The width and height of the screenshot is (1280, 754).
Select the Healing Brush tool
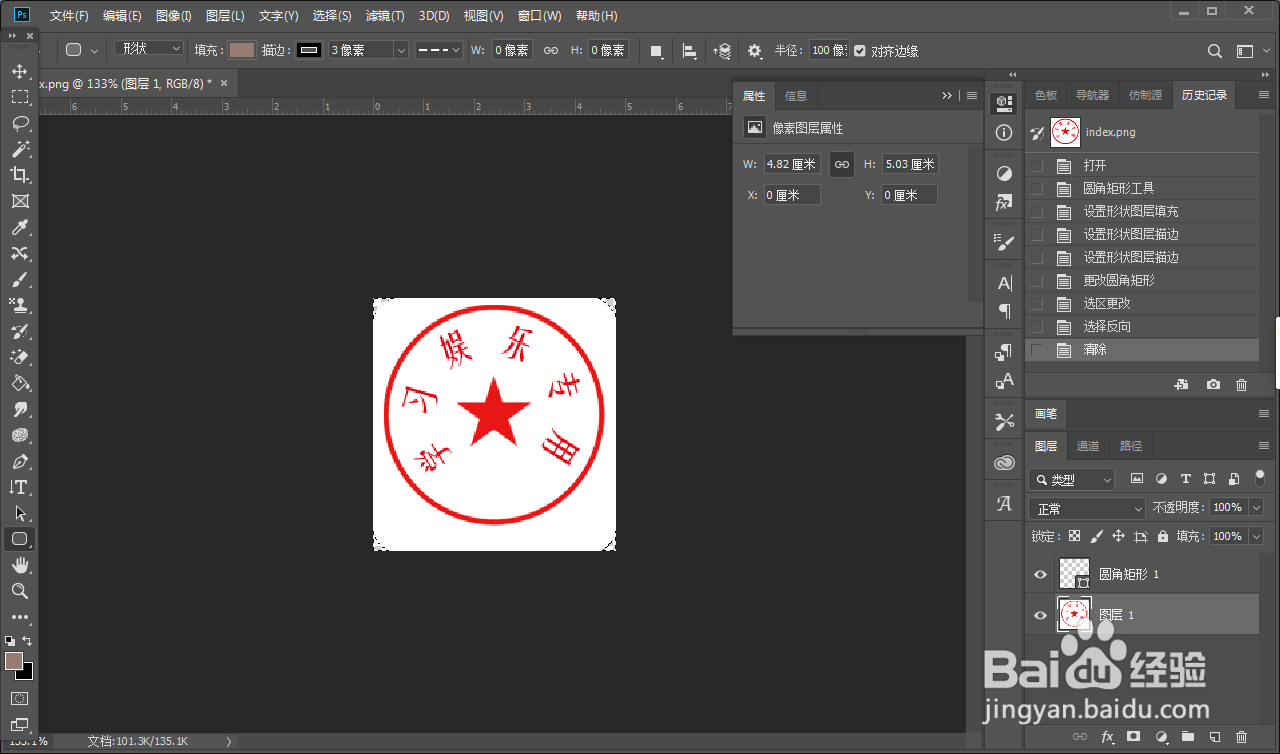pos(19,253)
